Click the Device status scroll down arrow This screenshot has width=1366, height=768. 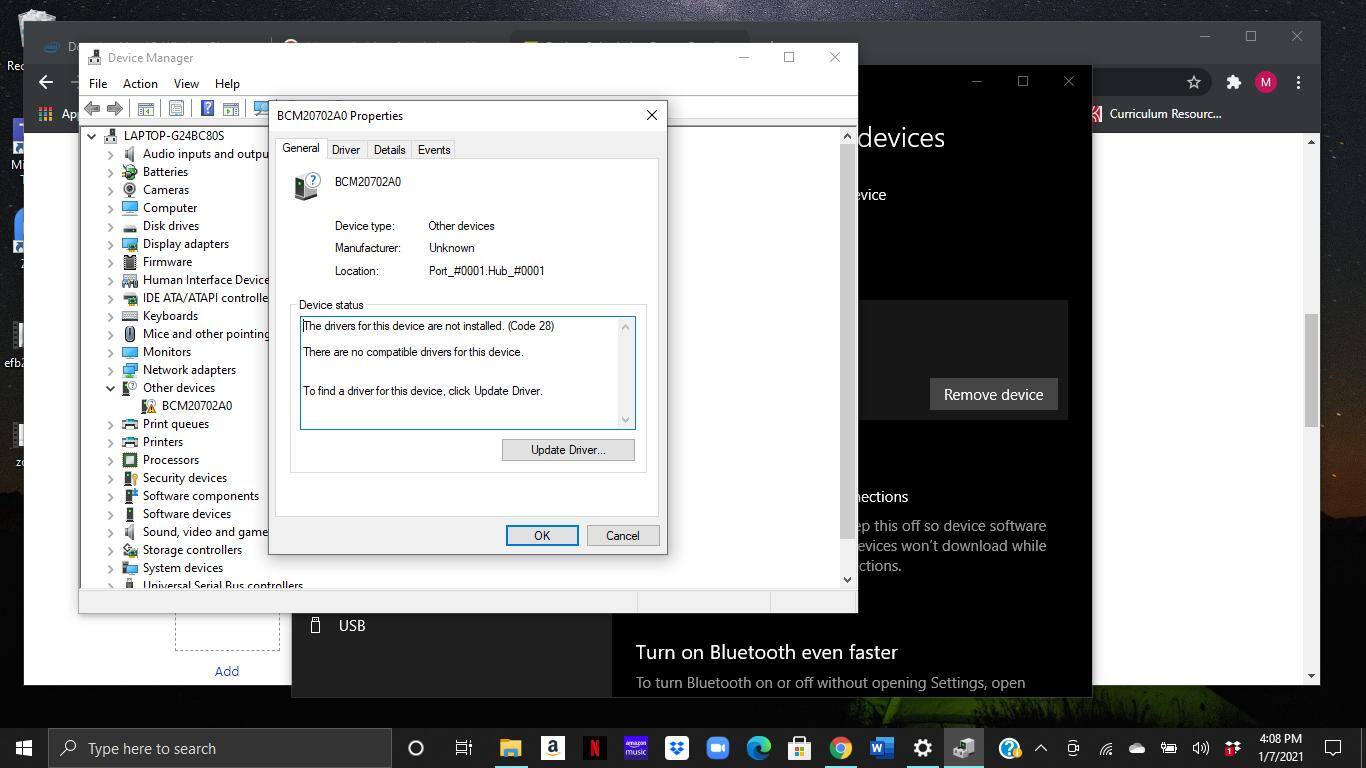(626, 420)
